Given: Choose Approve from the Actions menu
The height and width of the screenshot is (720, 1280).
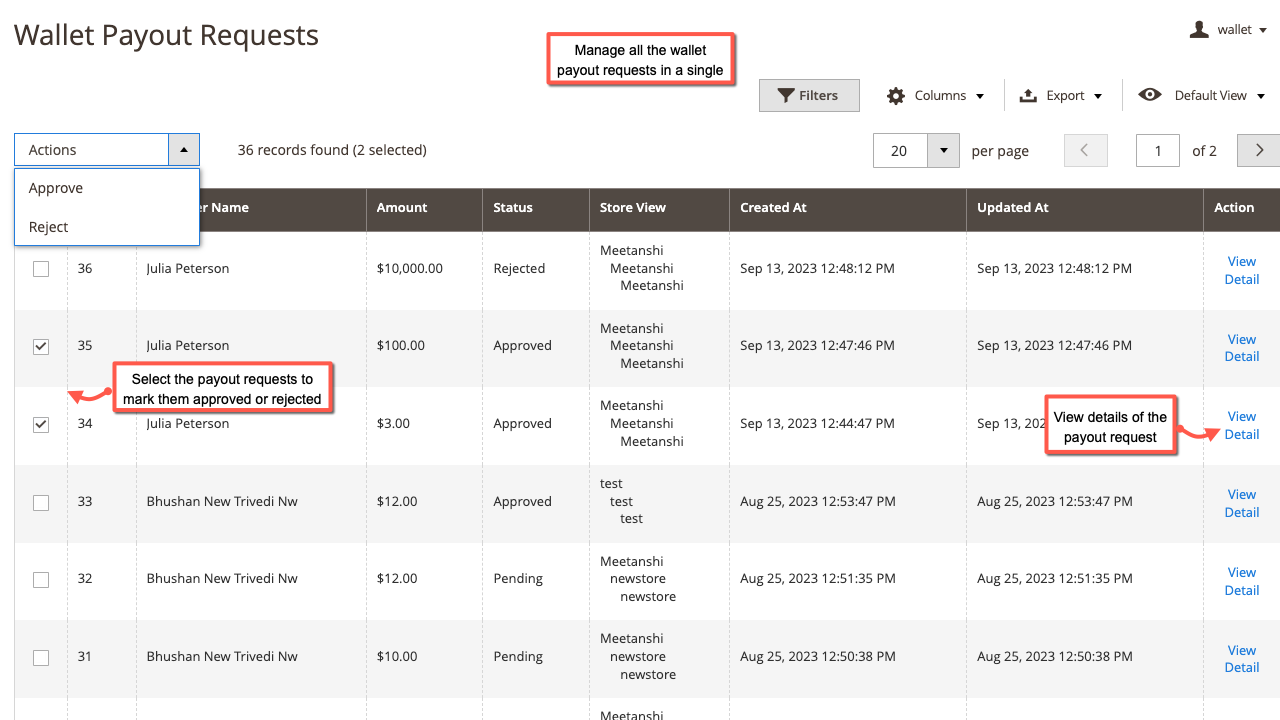Looking at the screenshot, I should 56,187.
